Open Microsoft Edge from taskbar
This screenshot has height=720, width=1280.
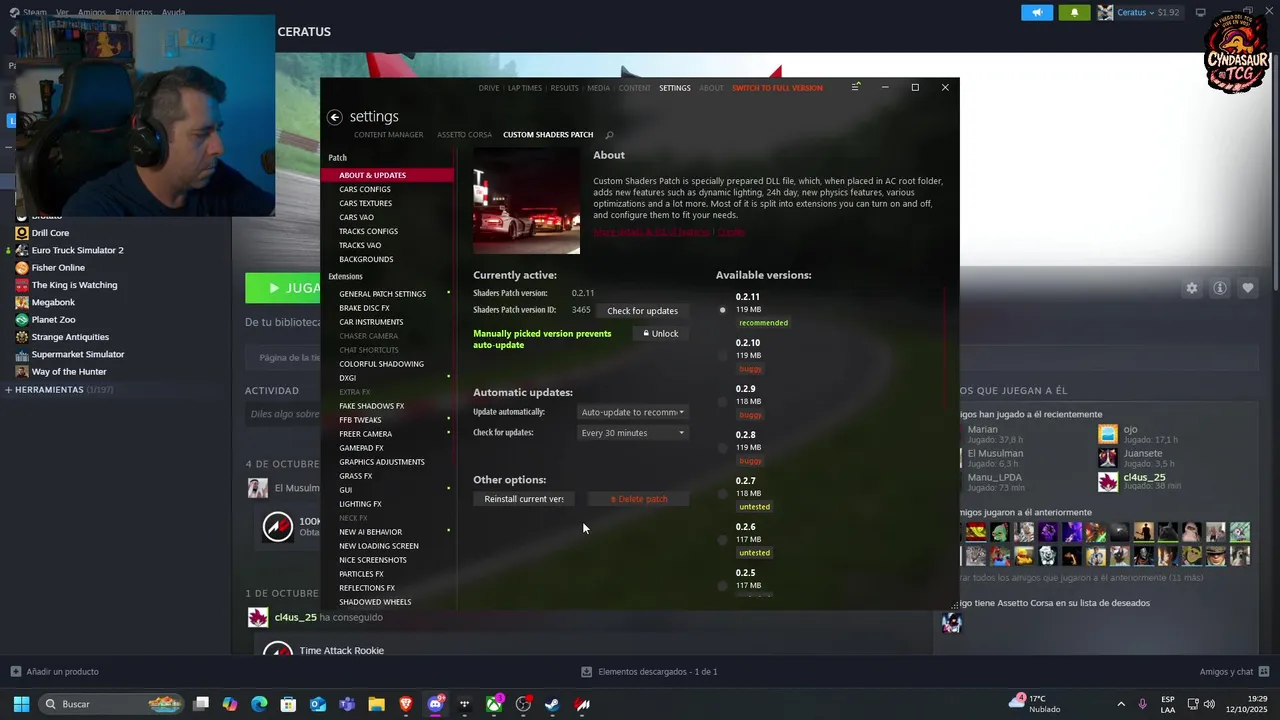259,704
